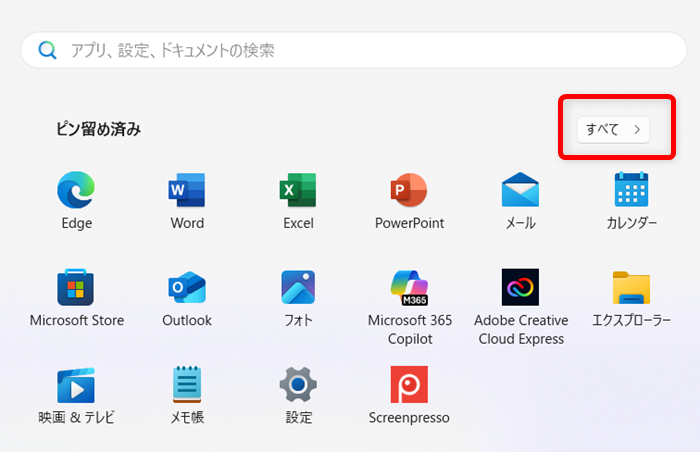700x452 pixels.
Task: Open Adobe Creative Cloud Express
Action: 520,288
